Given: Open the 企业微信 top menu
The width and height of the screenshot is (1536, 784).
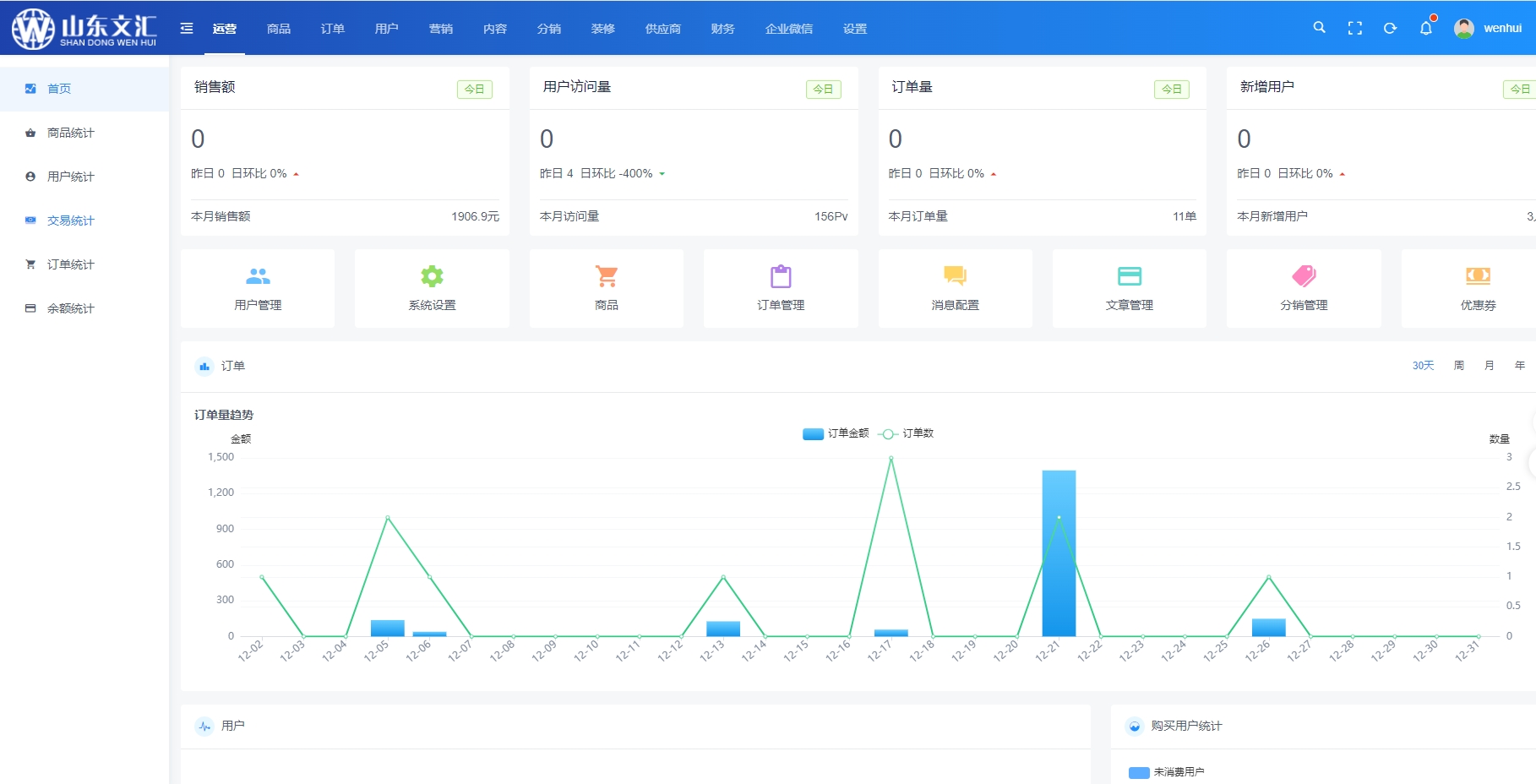Looking at the screenshot, I should pos(789,29).
